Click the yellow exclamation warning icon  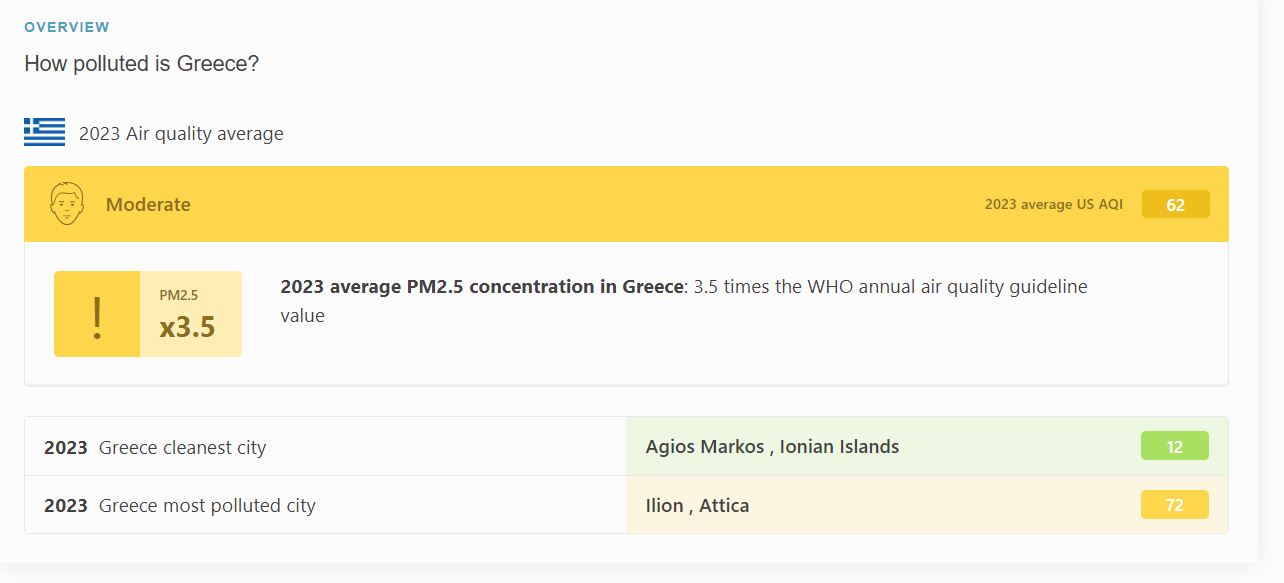97,314
